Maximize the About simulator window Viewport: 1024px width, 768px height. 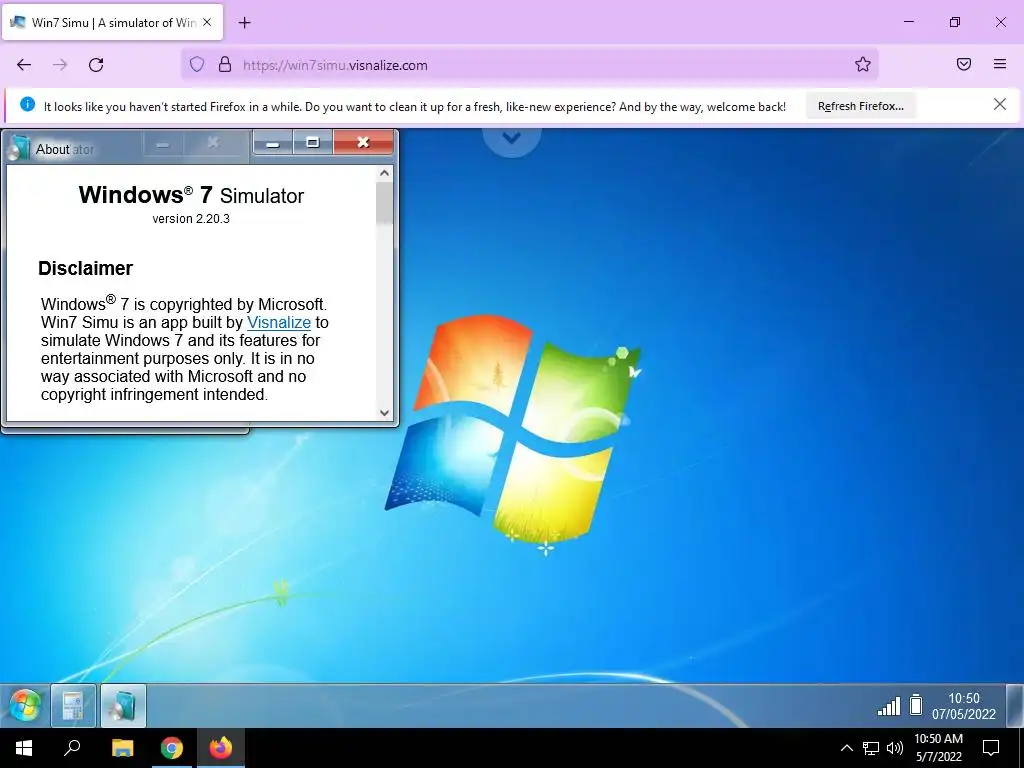click(313, 143)
